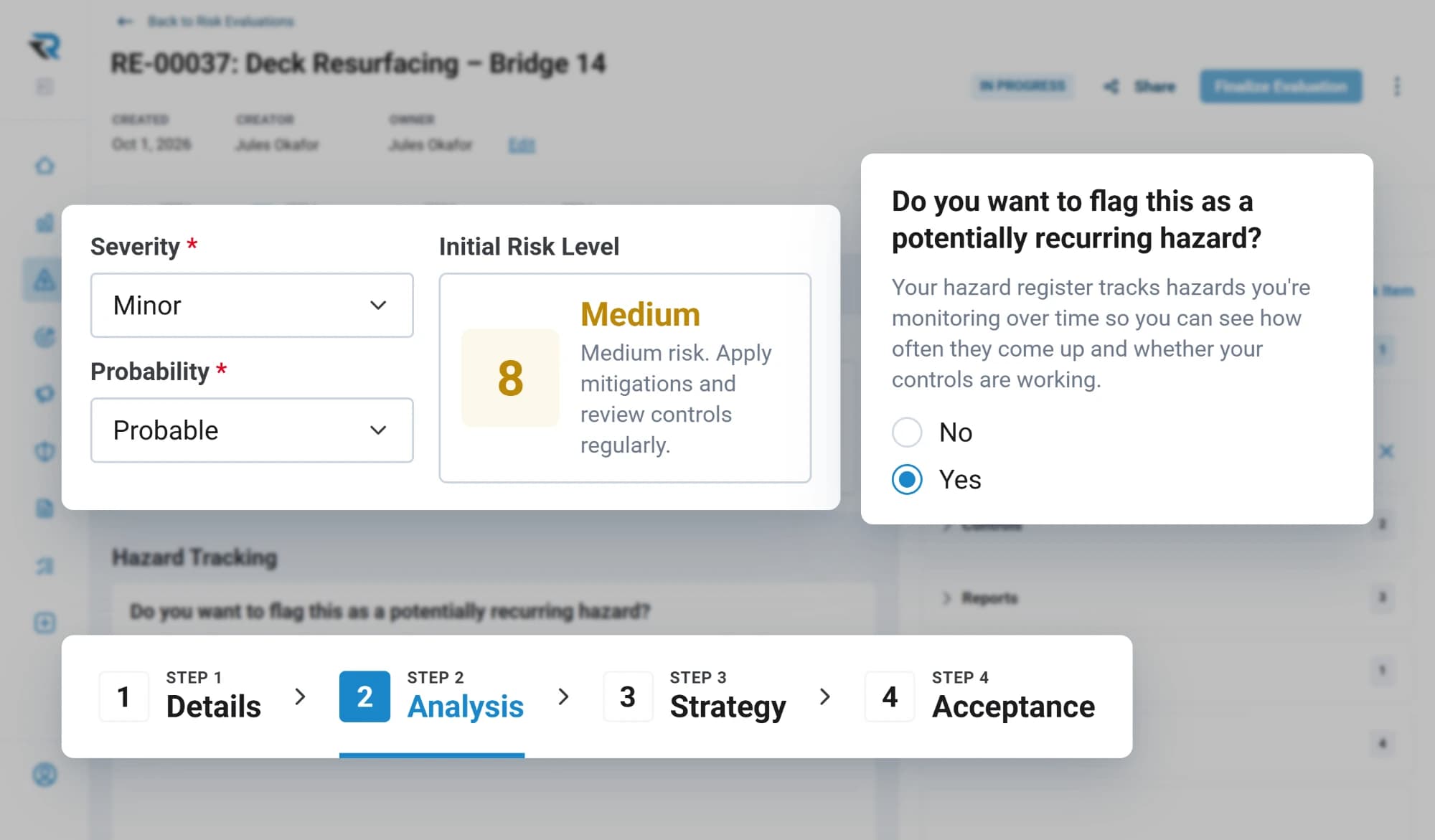Go to Step 1 Details
The image size is (1435, 840).
pyautogui.click(x=181, y=696)
